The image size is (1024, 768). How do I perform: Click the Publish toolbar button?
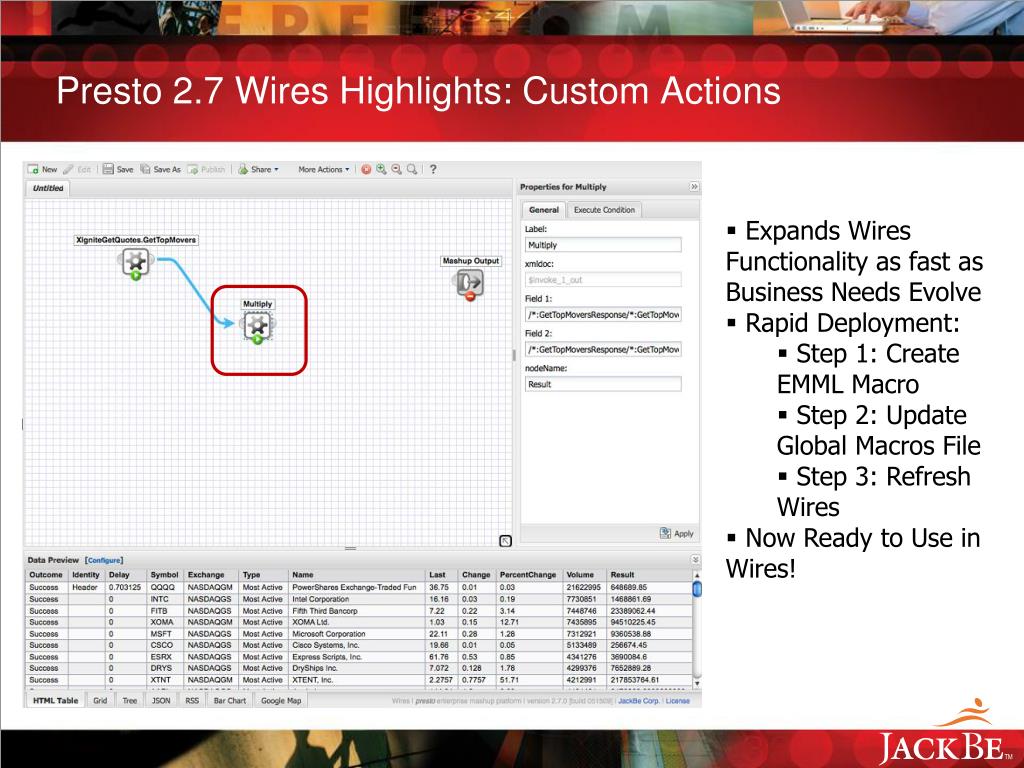[x=206, y=169]
